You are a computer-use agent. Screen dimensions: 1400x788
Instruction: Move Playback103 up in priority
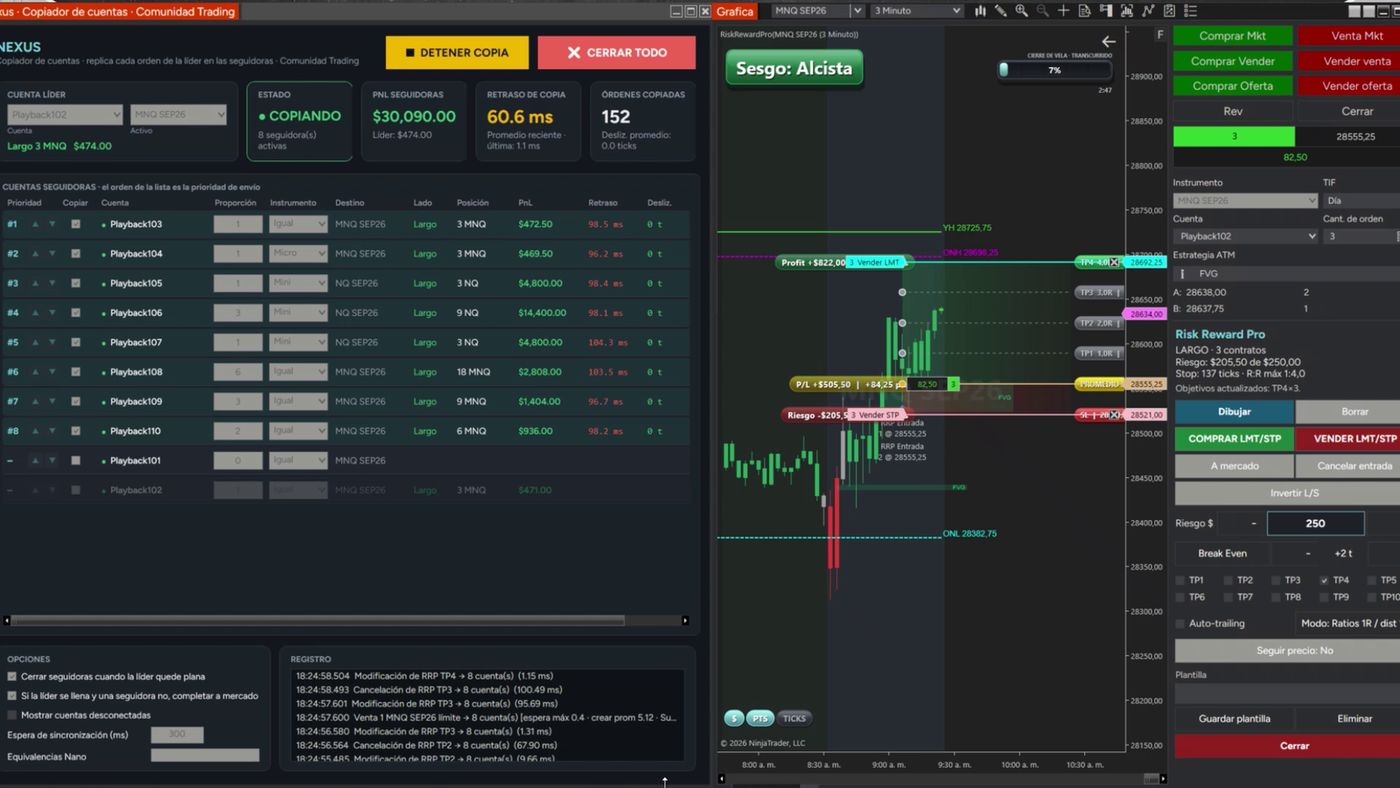(x=36, y=225)
